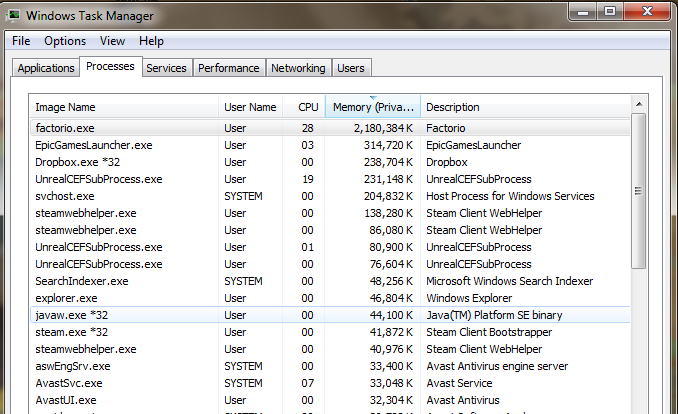The height and width of the screenshot is (414, 678).
Task: Switch to the Services tab
Action: pyautogui.click(x=166, y=68)
